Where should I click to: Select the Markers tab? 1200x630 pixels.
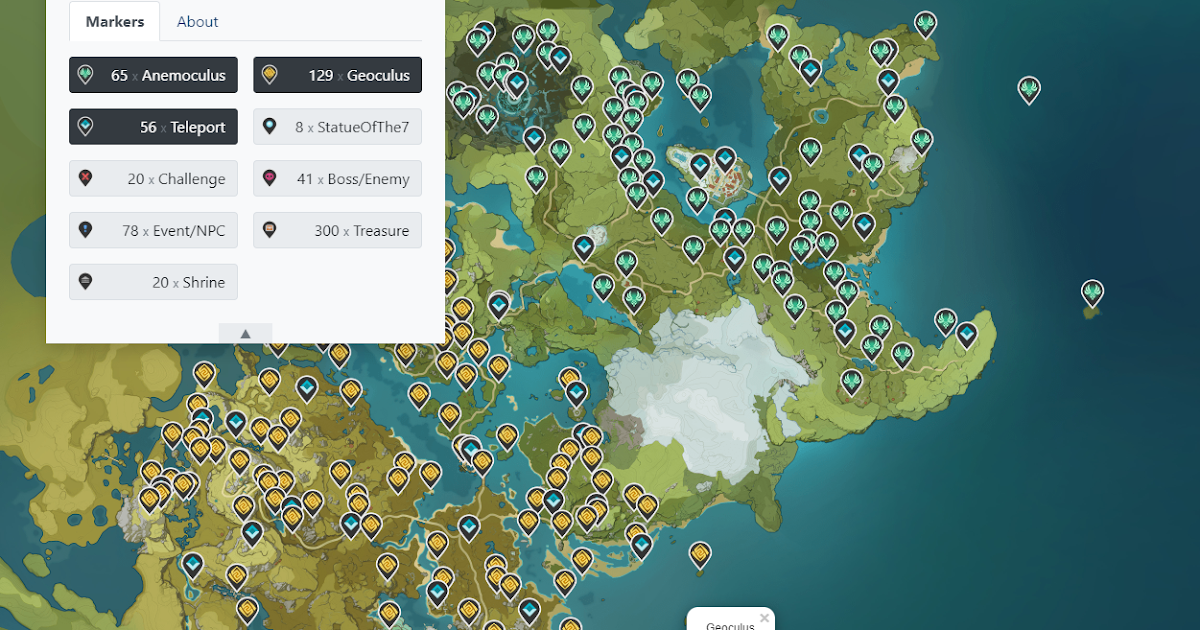pos(114,21)
